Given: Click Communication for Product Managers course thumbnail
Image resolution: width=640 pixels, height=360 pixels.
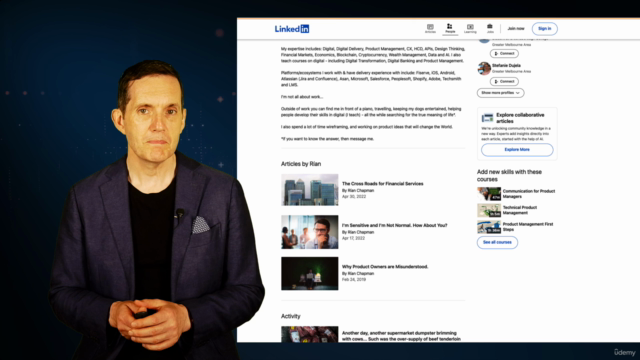Looking at the screenshot, I should click(489, 194).
